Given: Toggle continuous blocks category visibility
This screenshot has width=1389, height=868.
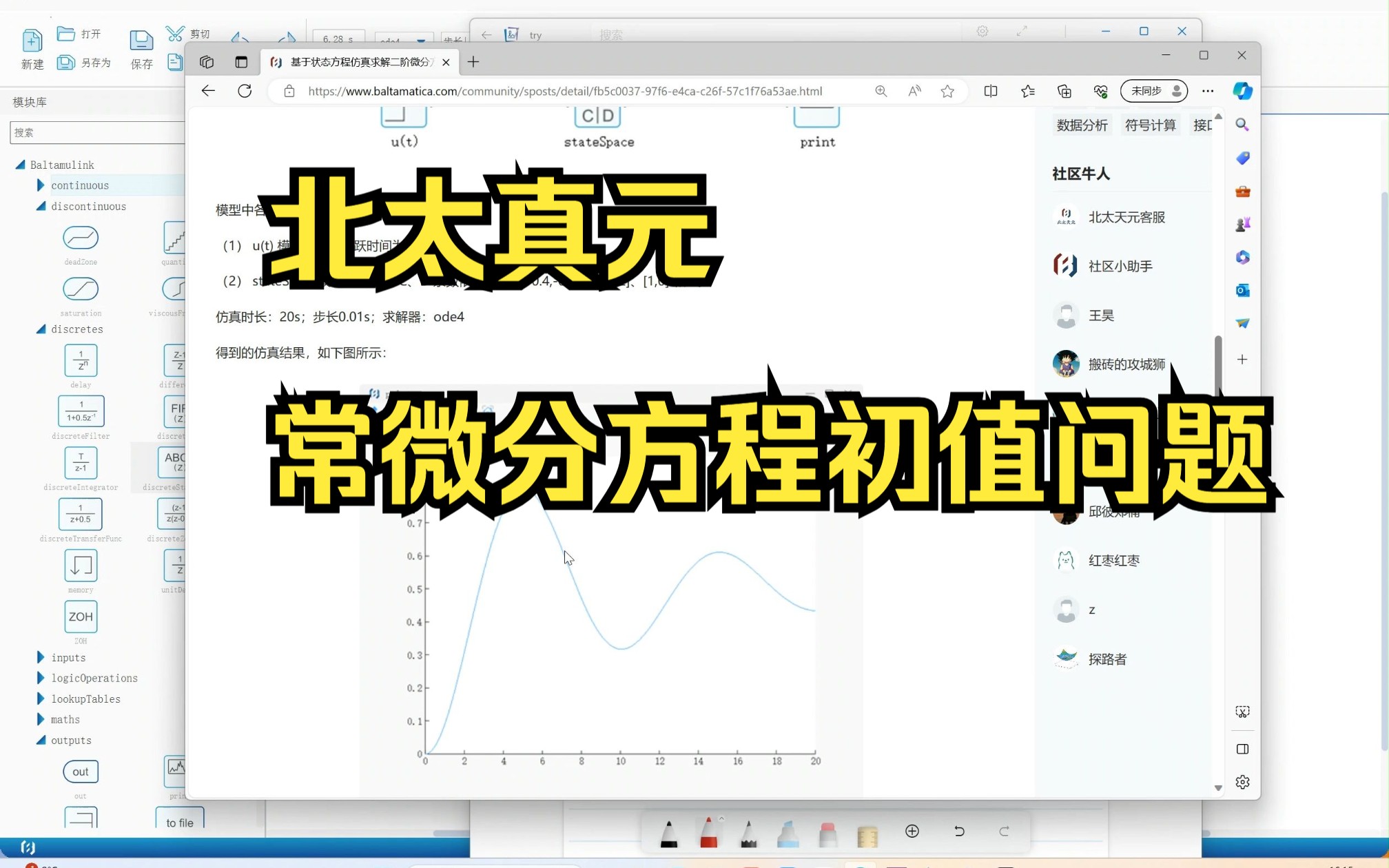Looking at the screenshot, I should tap(40, 184).
